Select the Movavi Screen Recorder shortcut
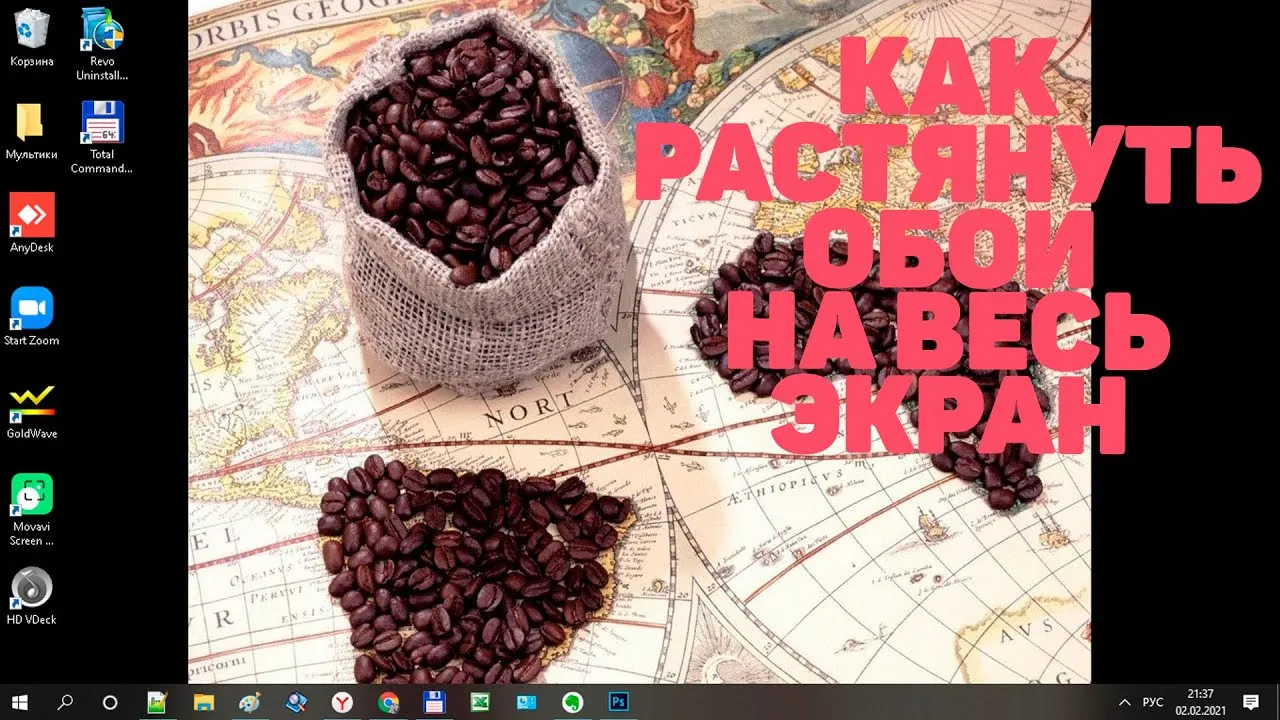The height and width of the screenshot is (720, 1280). click(x=32, y=510)
